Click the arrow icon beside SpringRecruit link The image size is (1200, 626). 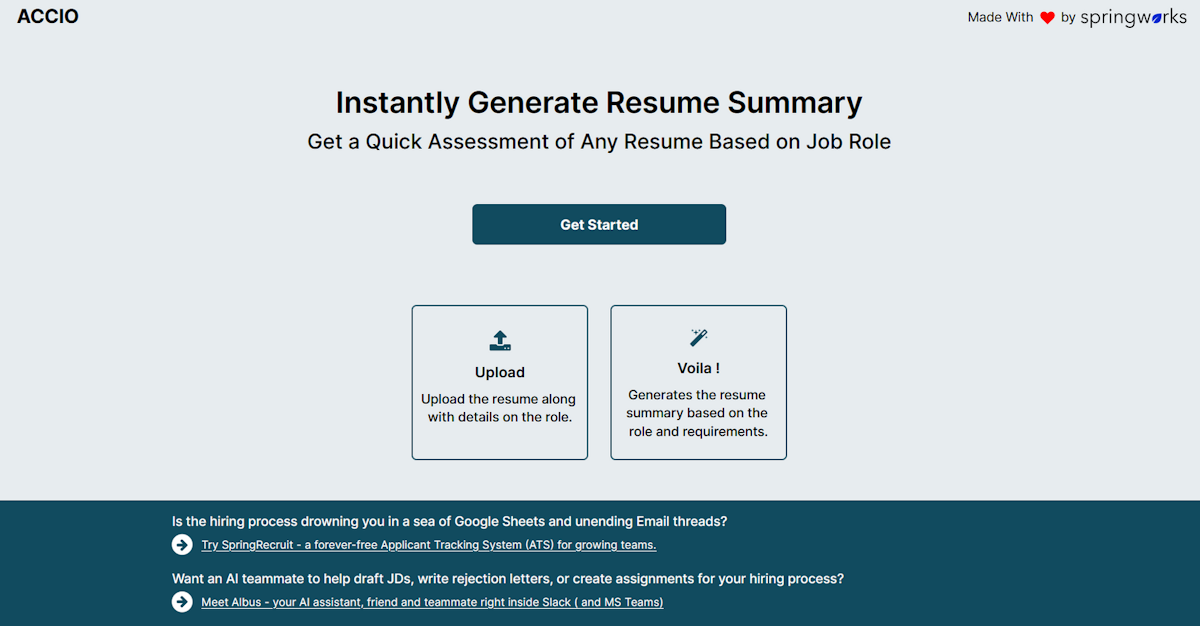click(x=182, y=545)
